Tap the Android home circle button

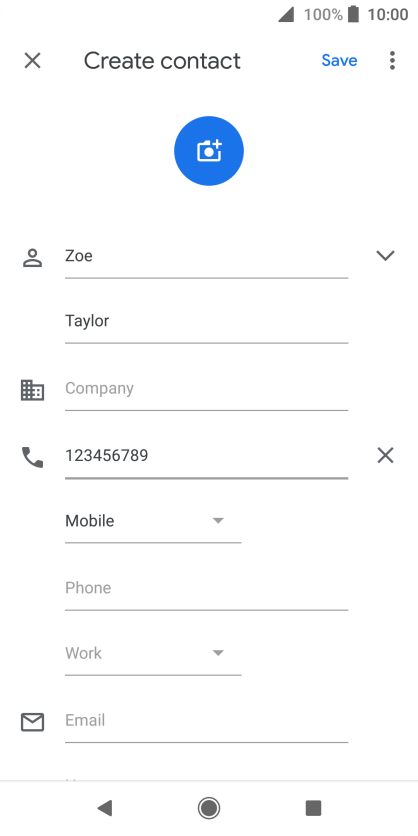click(x=209, y=808)
